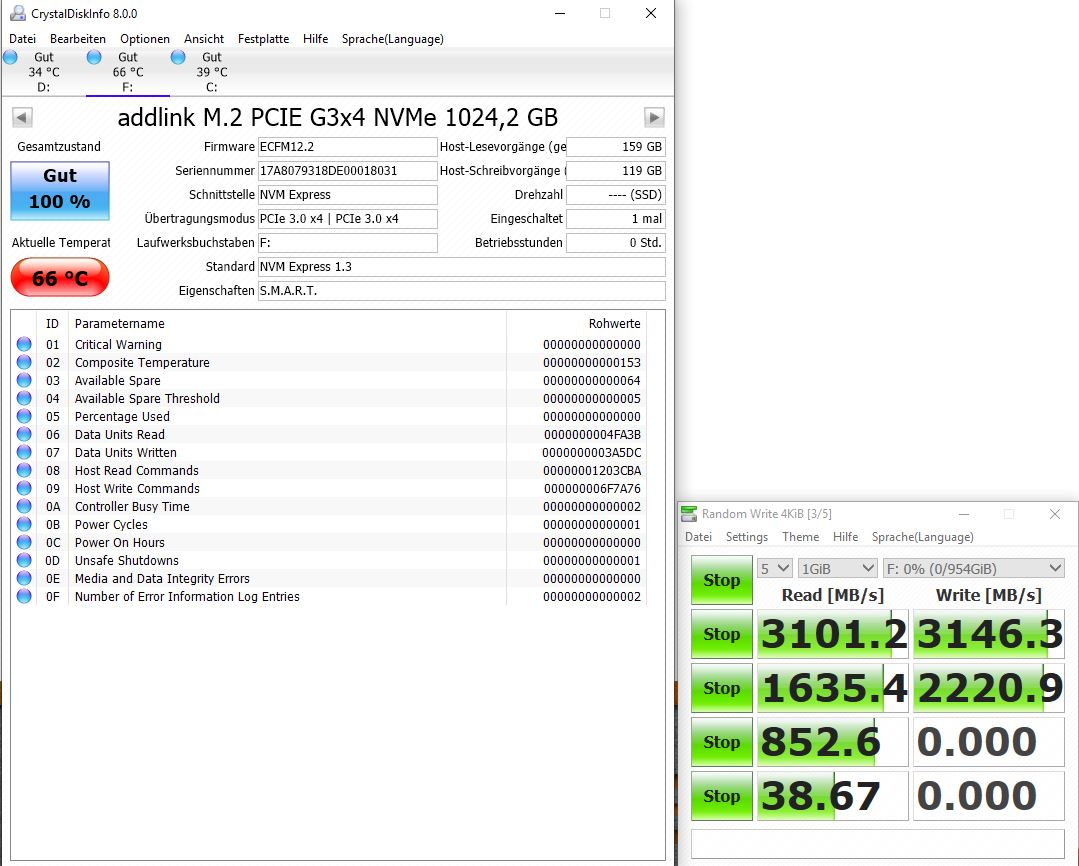The width and height of the screenshot is (1079, 866).
Task: Open the Theme menu in CrystalDiskMark
Action: pyautogui.click(x=800, y=537)
